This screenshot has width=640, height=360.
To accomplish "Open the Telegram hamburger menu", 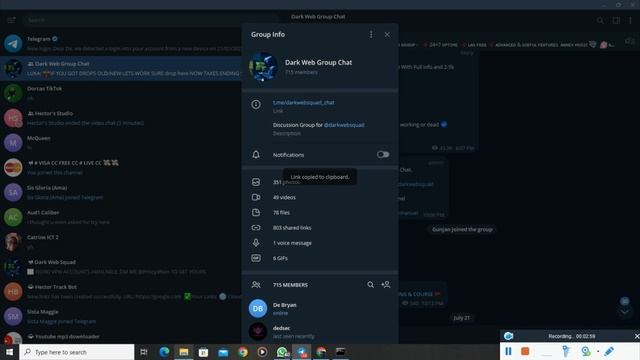I will pos(11,20).
